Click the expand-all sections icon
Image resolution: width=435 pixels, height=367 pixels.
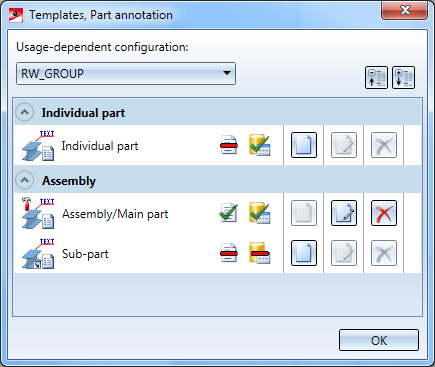click(403, 77)
